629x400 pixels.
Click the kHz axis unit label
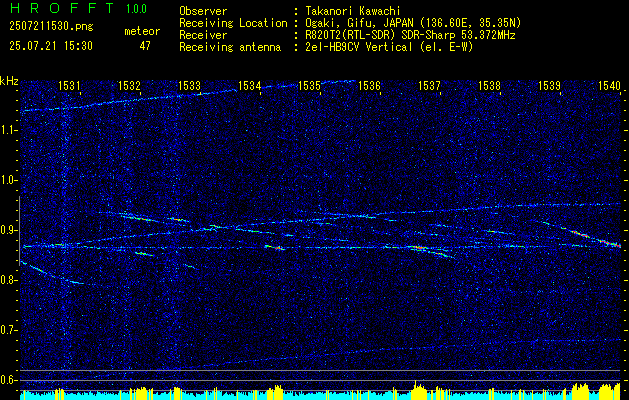(x=9, y=81)
